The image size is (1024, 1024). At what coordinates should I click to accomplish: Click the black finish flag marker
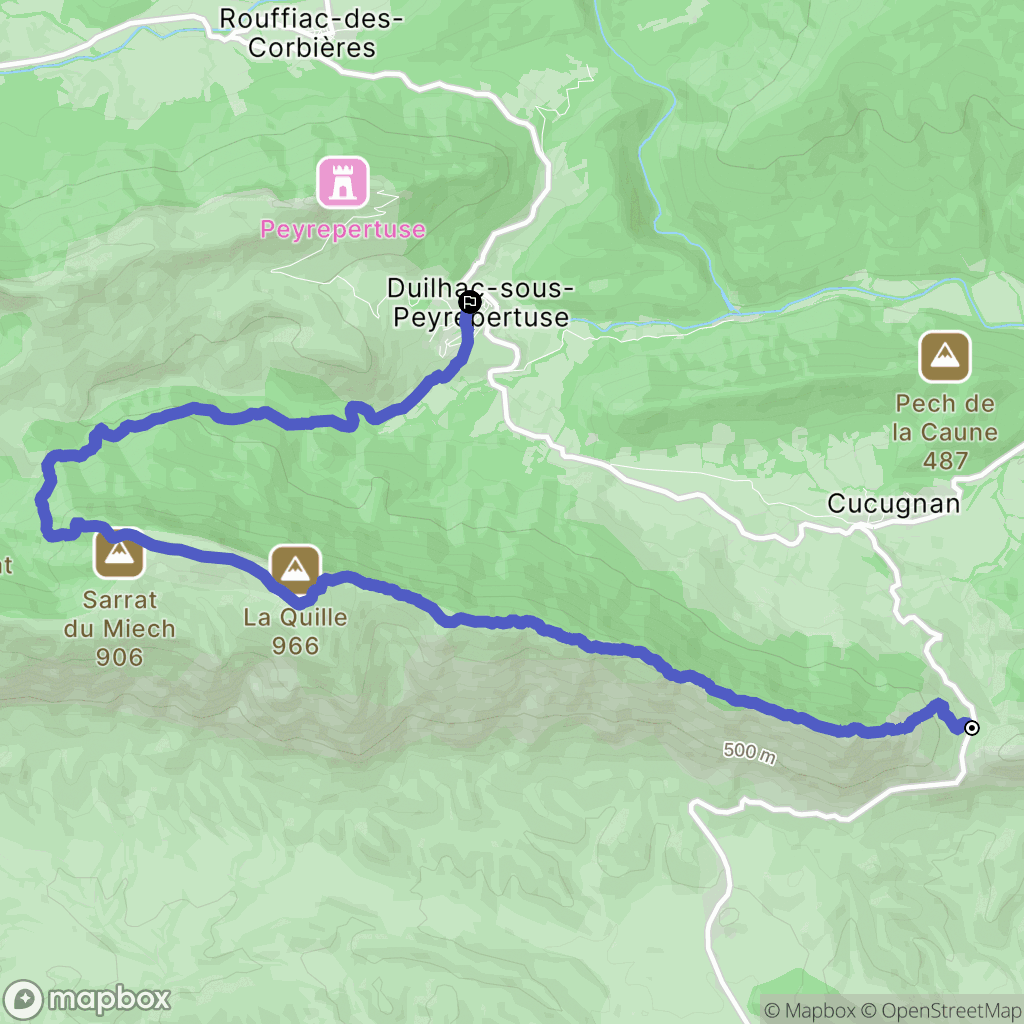point(470,302)
